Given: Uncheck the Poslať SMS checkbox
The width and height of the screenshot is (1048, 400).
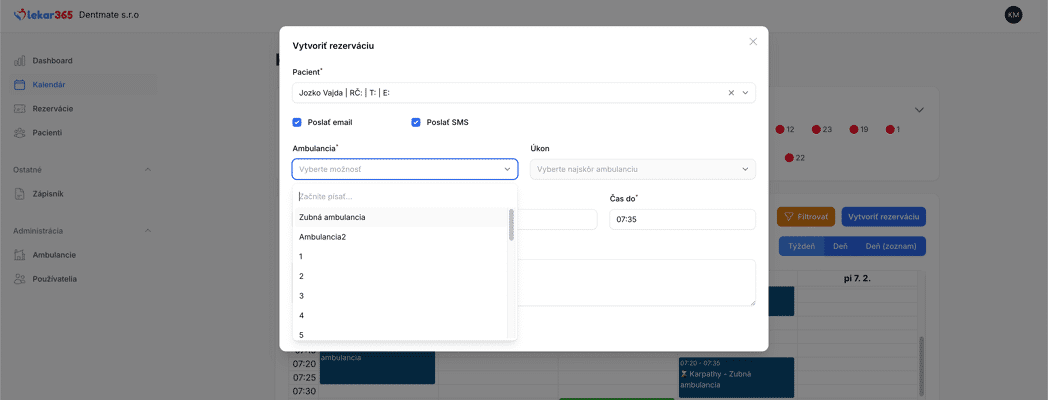Looking at the screenshot, I should pyautogui.click(x=416, y=122).
